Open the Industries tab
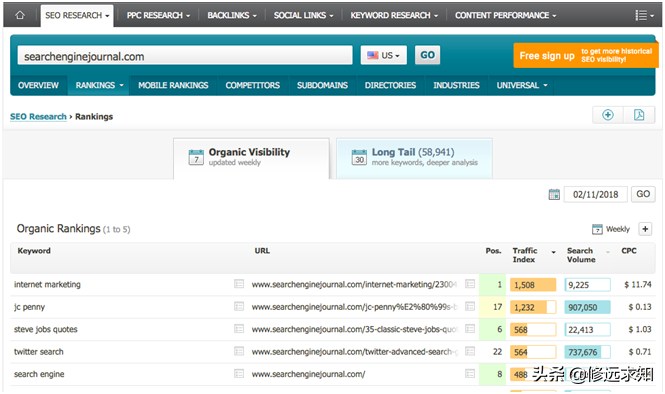This screenshot has height=394, width=665. tap(456, 85)
